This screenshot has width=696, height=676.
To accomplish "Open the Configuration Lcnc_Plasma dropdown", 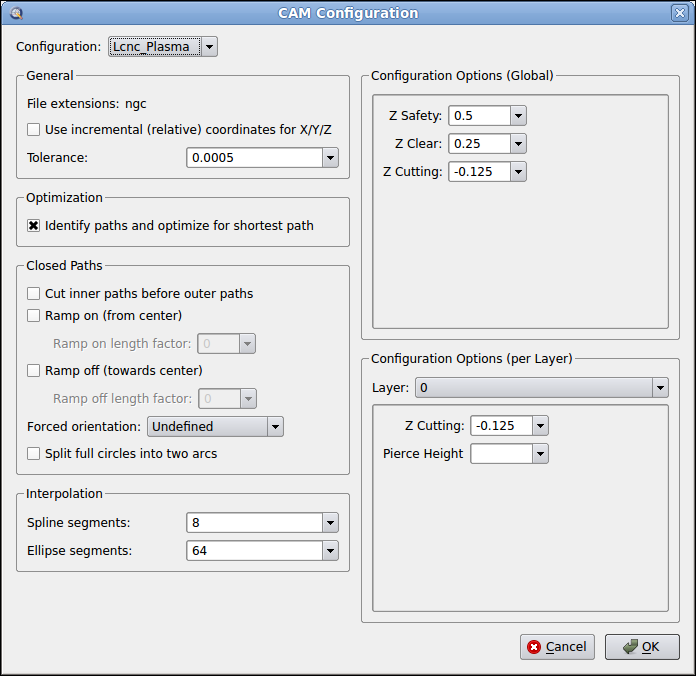I will pyautogui.click(x=209, y=47).
